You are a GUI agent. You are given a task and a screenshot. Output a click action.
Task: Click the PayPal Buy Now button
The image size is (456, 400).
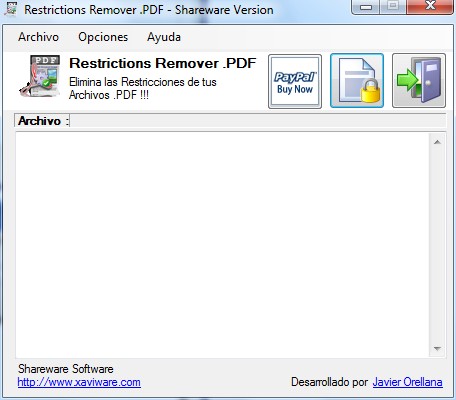295,82
